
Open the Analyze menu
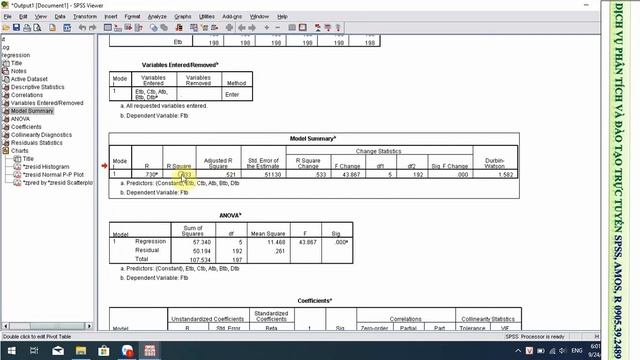pos(157,17)
